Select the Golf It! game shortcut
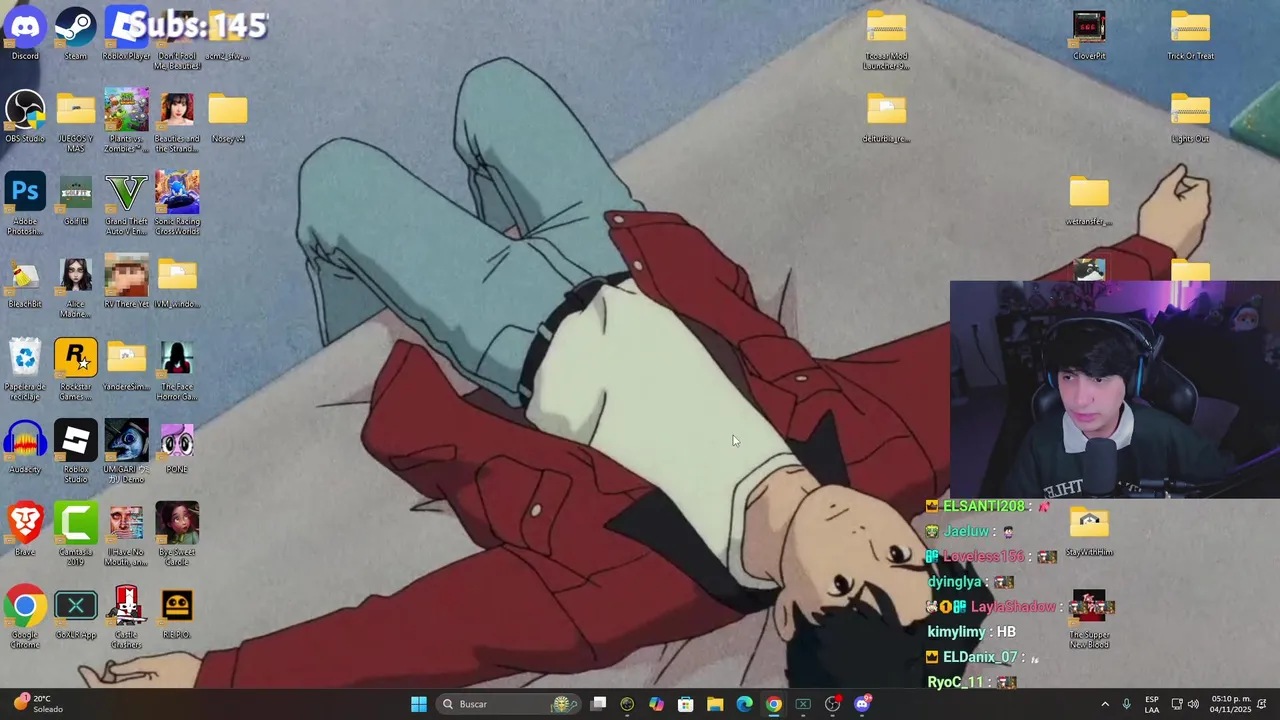This screenshot has width=1280, height=720. pos(76,199)
